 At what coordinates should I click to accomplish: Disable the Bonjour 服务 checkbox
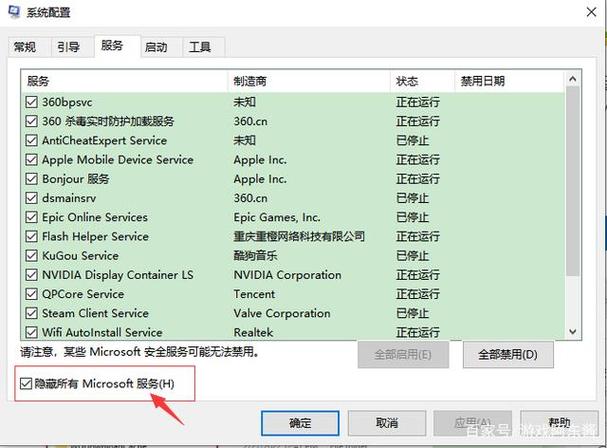pos(31,179)
